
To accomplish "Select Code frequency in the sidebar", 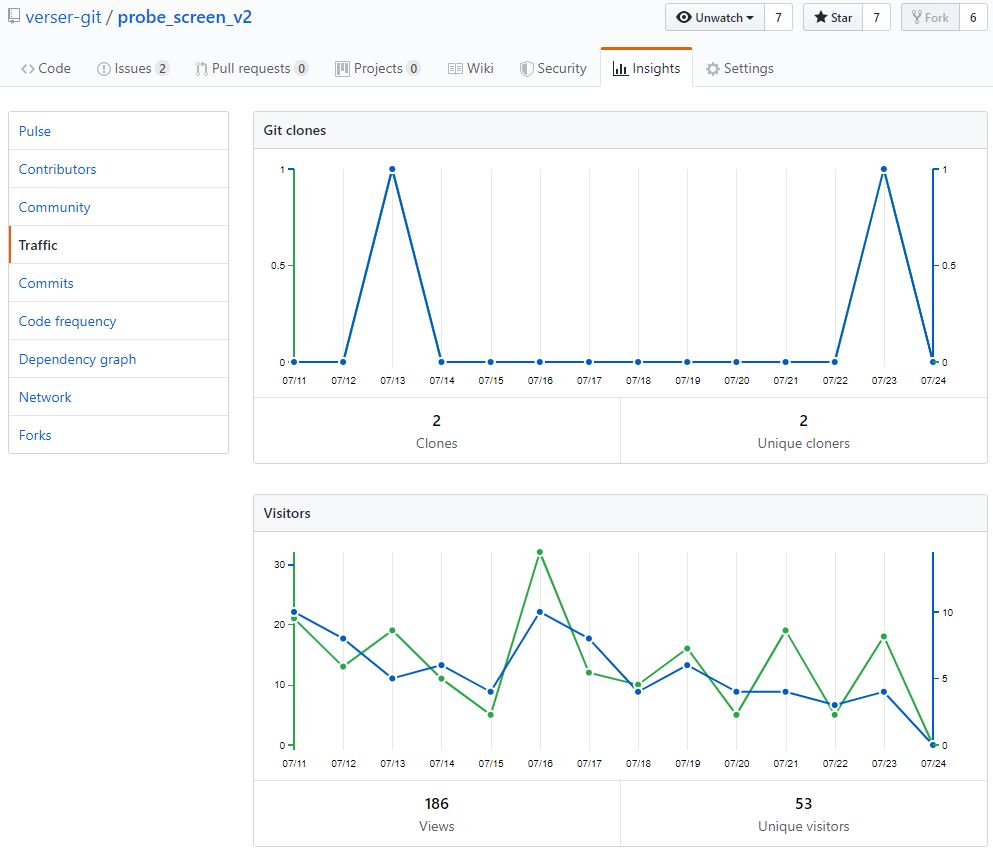I will click(67, 321).
